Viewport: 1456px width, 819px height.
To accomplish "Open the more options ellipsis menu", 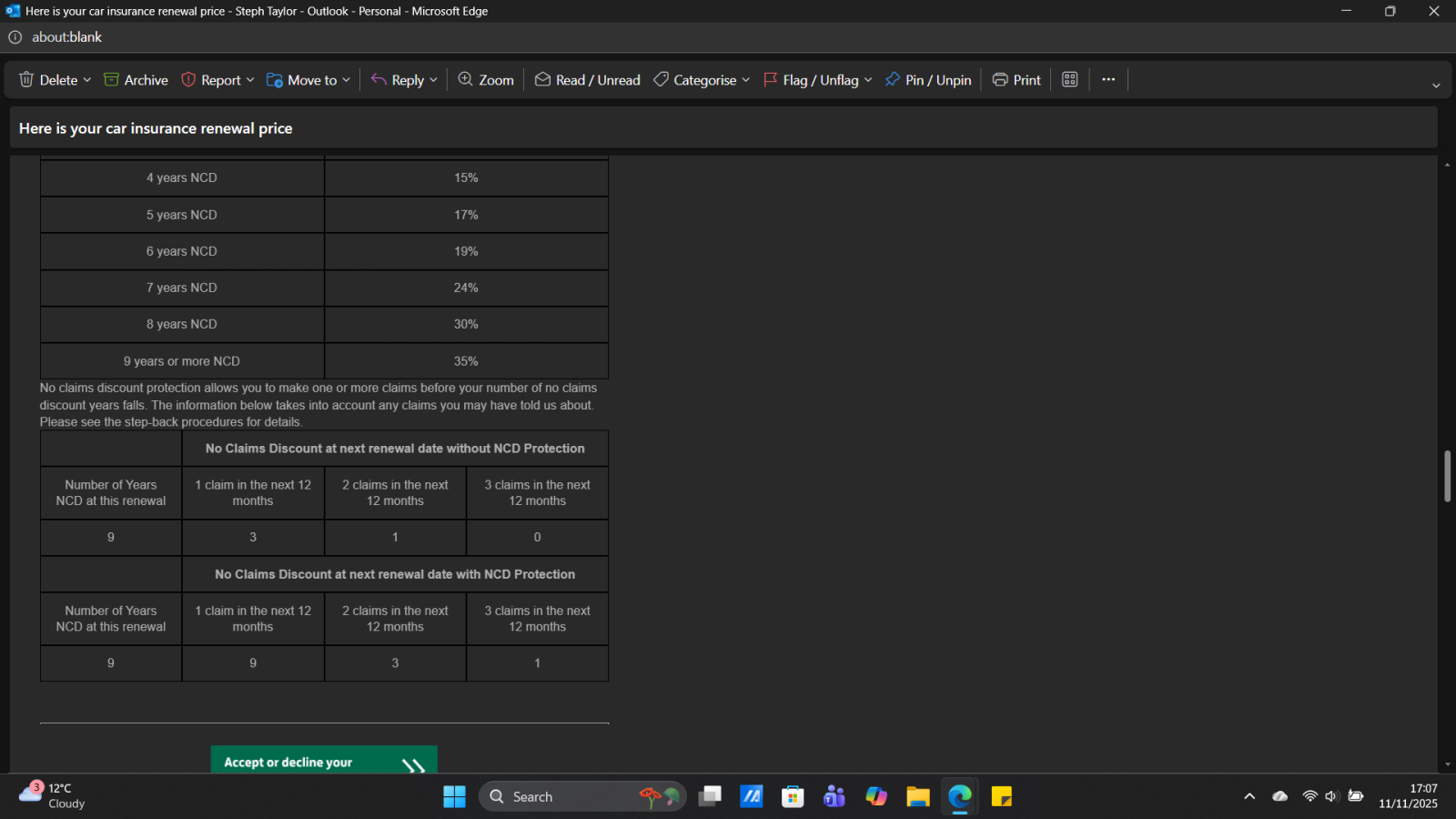I will [x=1108, y=80].
